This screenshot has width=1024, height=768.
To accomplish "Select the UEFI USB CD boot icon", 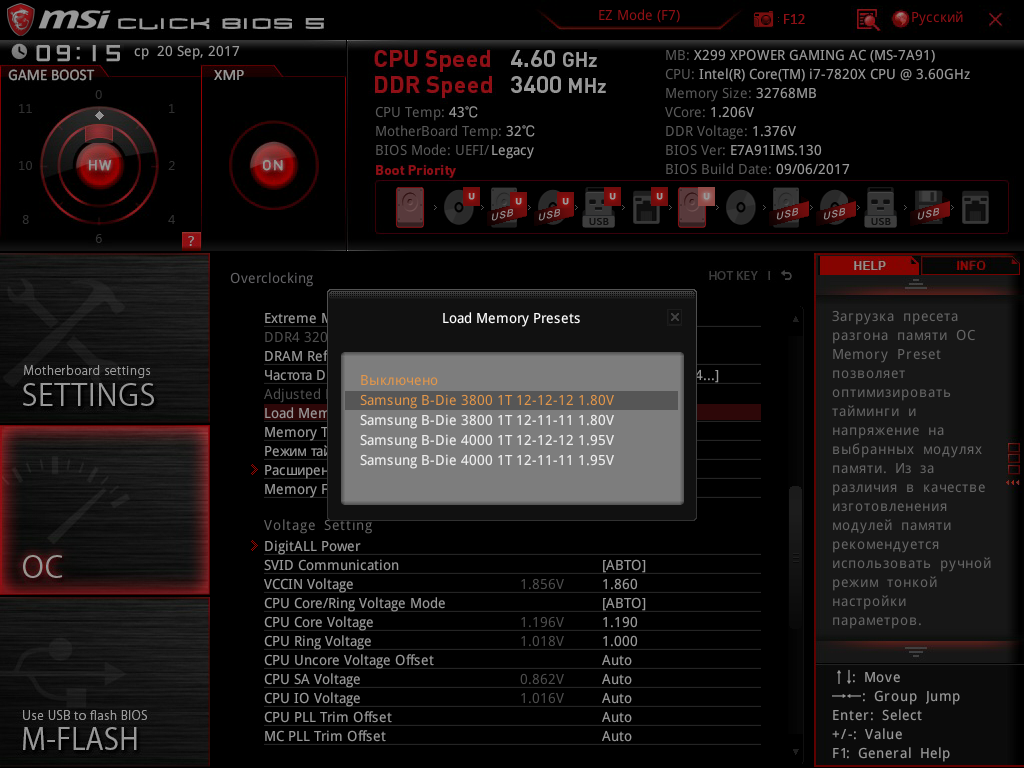I will [554, 208].
